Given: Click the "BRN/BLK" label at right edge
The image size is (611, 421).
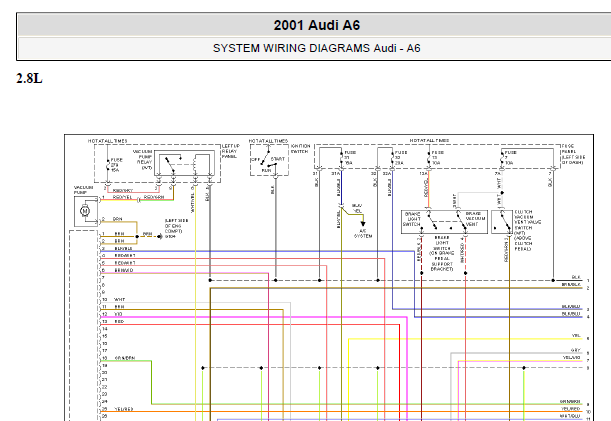Looking at the screenshot, I should [x=571, y=285].
